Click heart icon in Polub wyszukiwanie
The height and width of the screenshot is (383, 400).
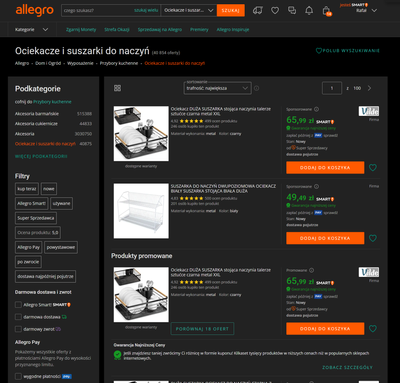click(319, 51)
